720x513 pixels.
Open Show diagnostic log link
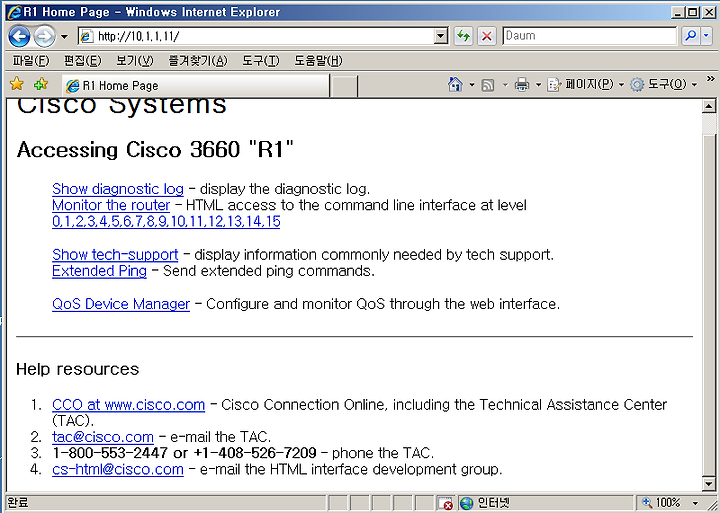click(118, 189)
